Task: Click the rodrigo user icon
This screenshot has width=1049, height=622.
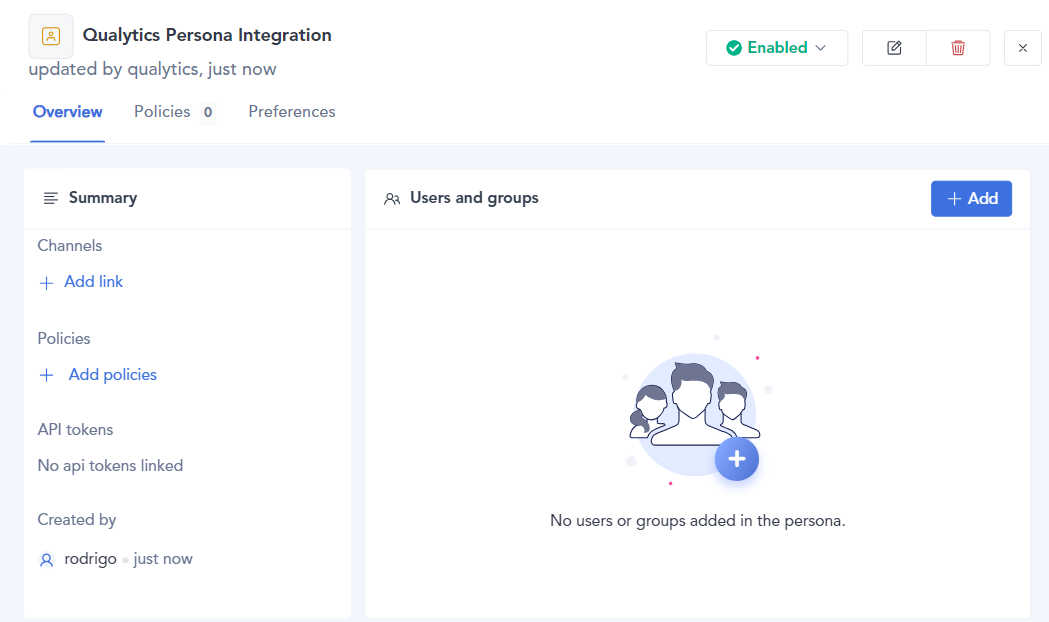Action: (46, 560)
